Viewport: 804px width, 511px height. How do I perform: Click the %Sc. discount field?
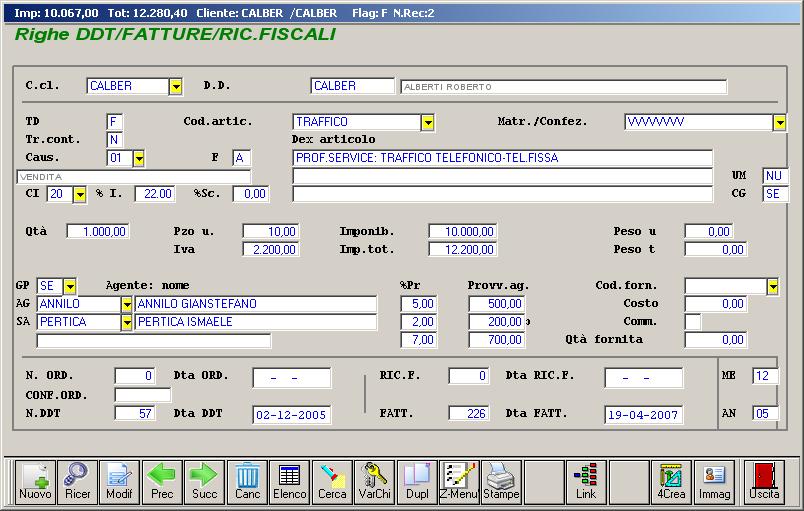251,194
